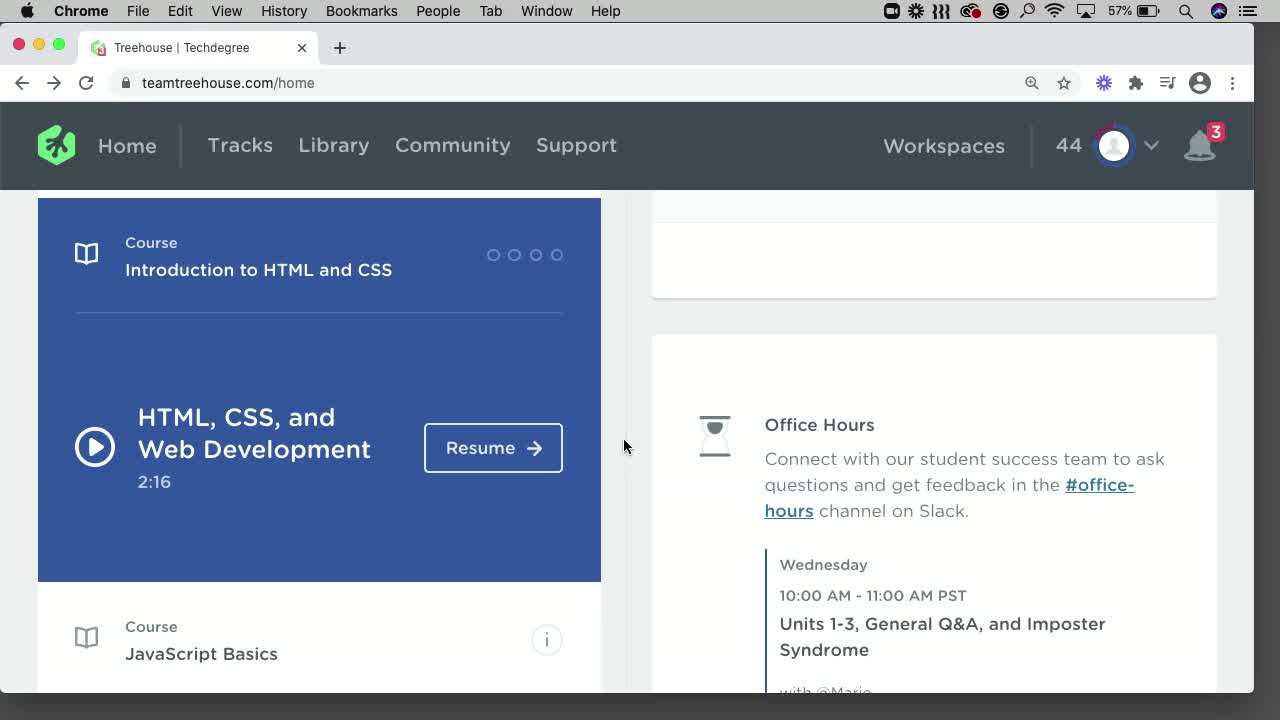Expand the profile dropdown chevron
The width and height of the screenshot is (1280, 720).
coord(1151,145)
